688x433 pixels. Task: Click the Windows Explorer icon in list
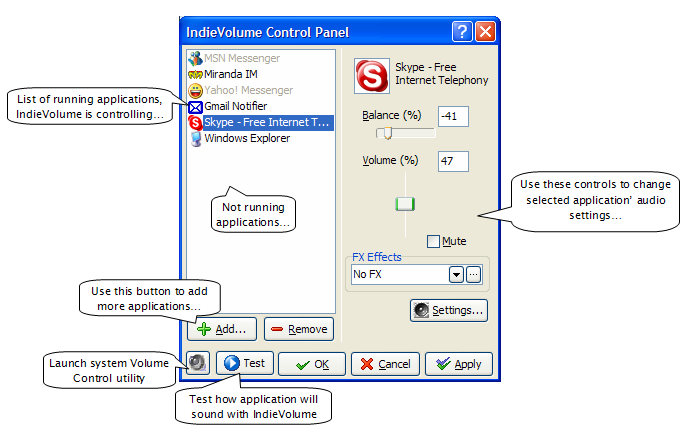[195, 139]
